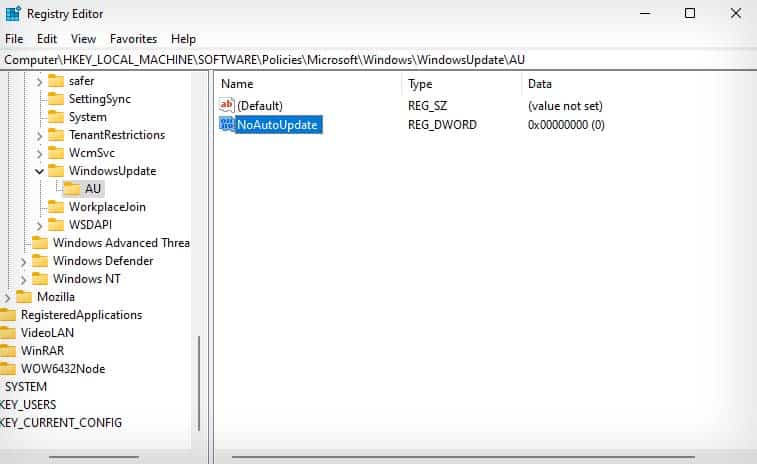Select the TenantRestrictions key

click(x=117, y=135)
